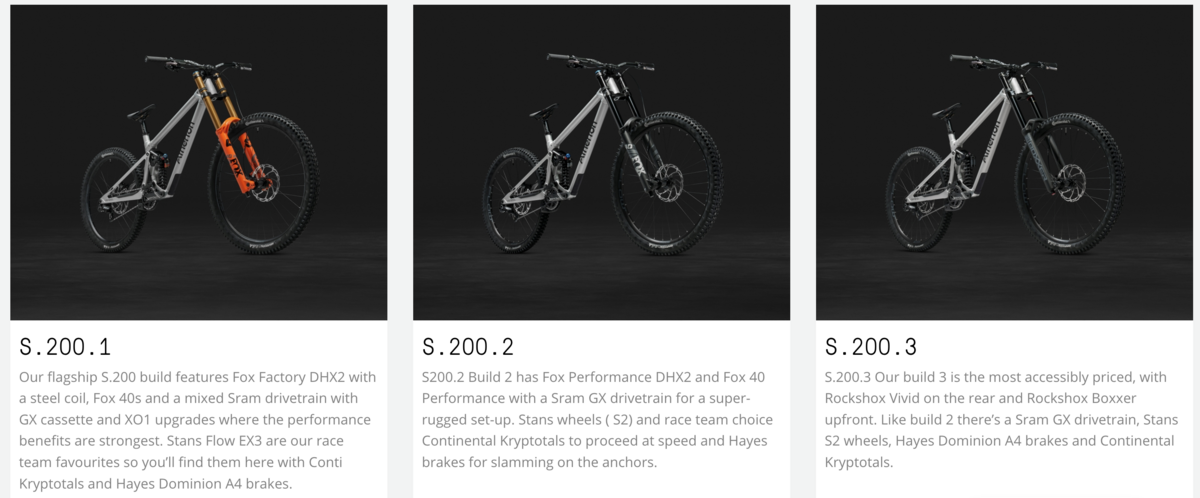
Task: Click the saddle of the S.200.2 bike
Action: click(x=543, y=109)
